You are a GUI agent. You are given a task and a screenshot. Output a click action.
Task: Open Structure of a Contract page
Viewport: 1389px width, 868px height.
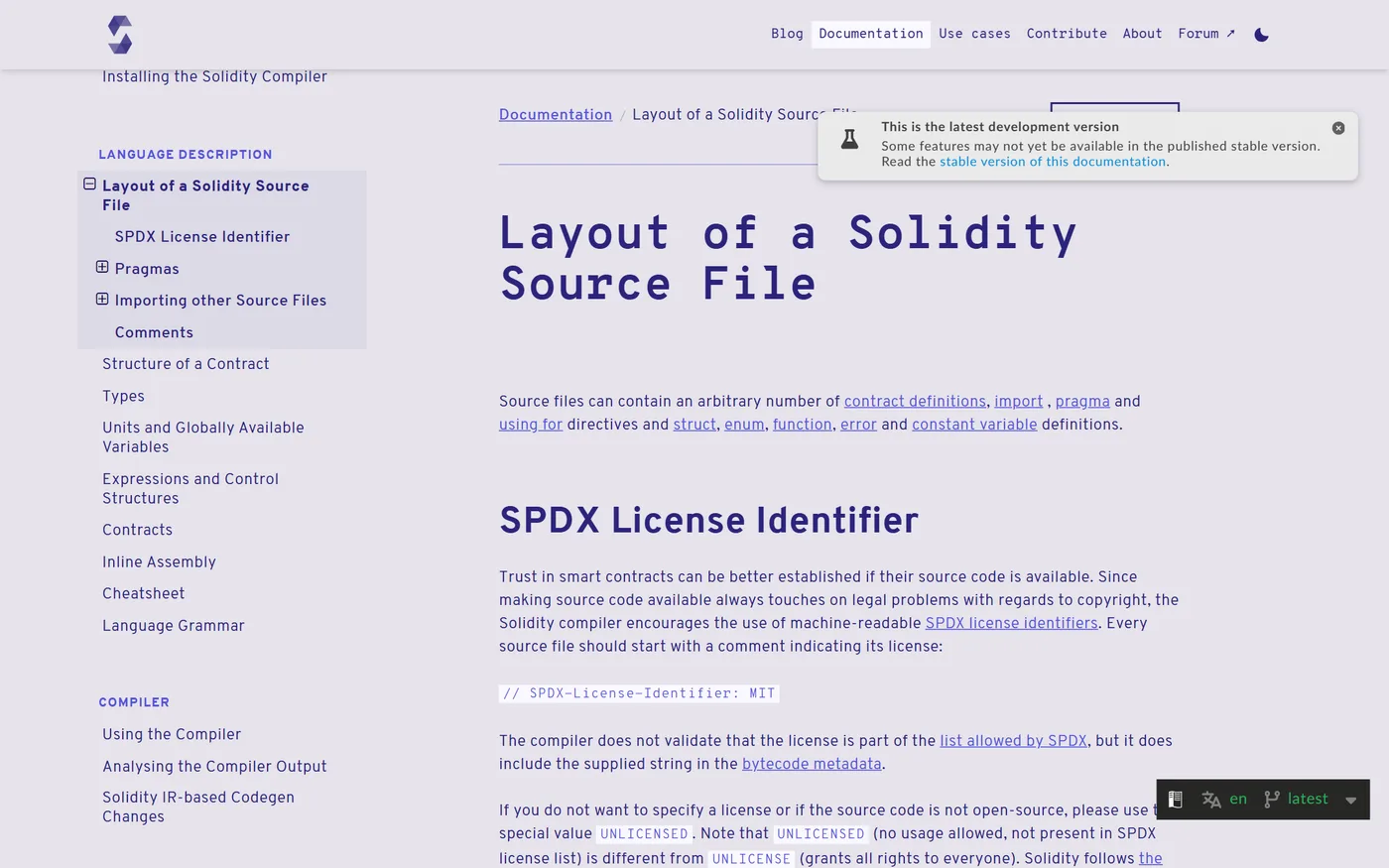186,364
